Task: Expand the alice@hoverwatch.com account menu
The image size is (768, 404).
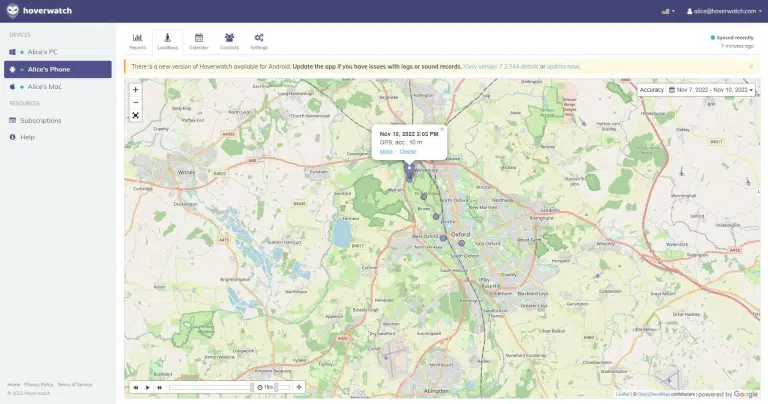Action: (723, 11)
